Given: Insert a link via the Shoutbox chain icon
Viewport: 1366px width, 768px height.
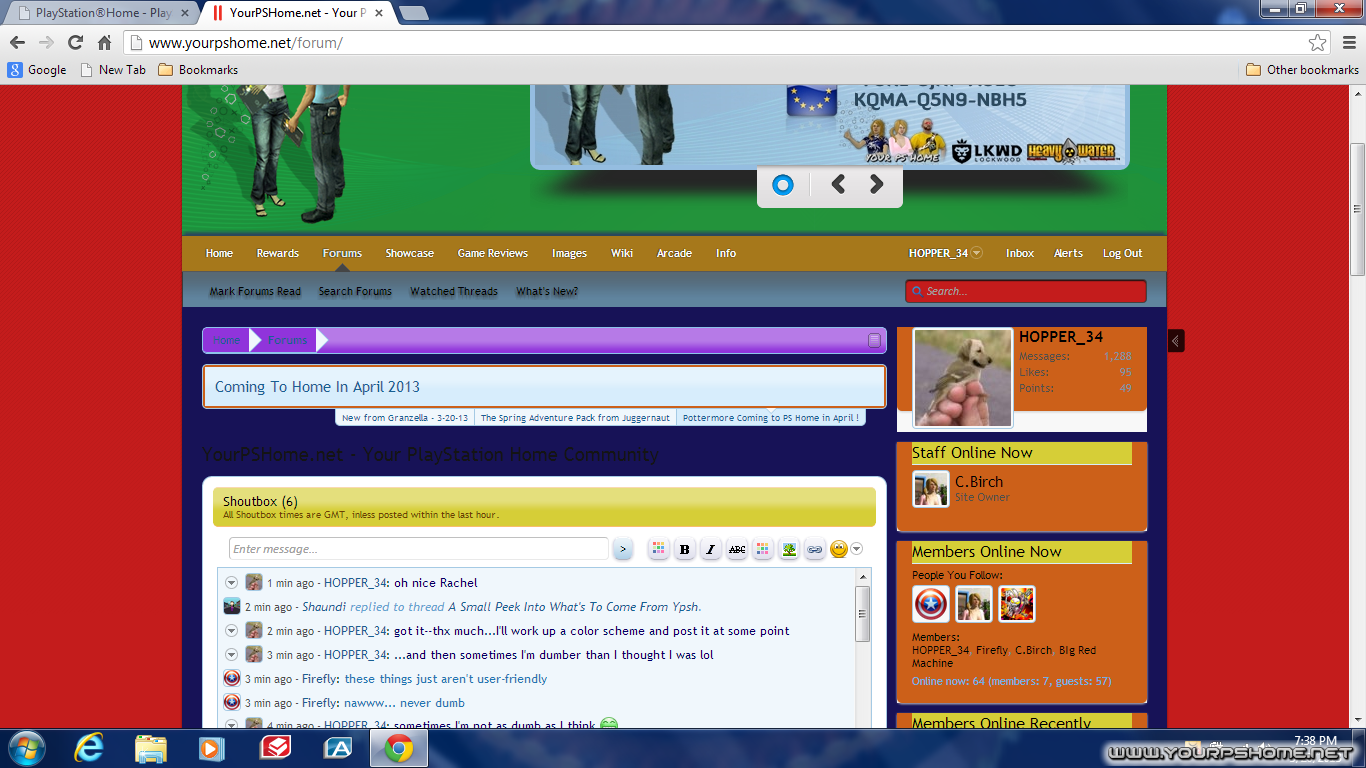Looking at the screenshot, I should (x=815, y=549).
